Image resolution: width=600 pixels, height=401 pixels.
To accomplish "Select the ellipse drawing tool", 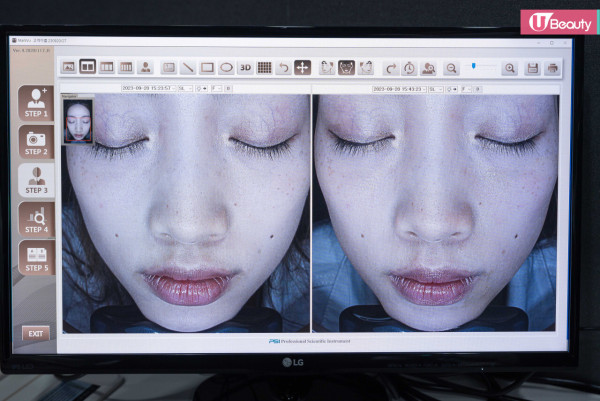I will [x=226, y=68].
